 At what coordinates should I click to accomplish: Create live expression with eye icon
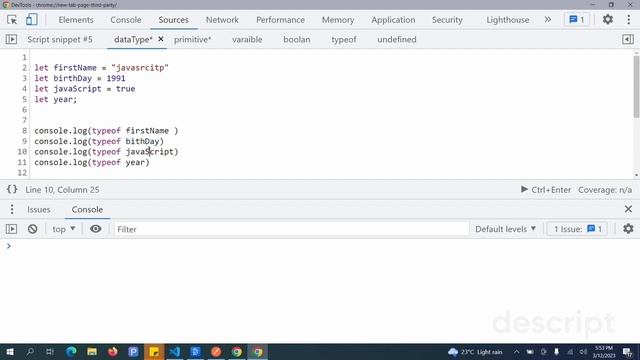point(96,229)
